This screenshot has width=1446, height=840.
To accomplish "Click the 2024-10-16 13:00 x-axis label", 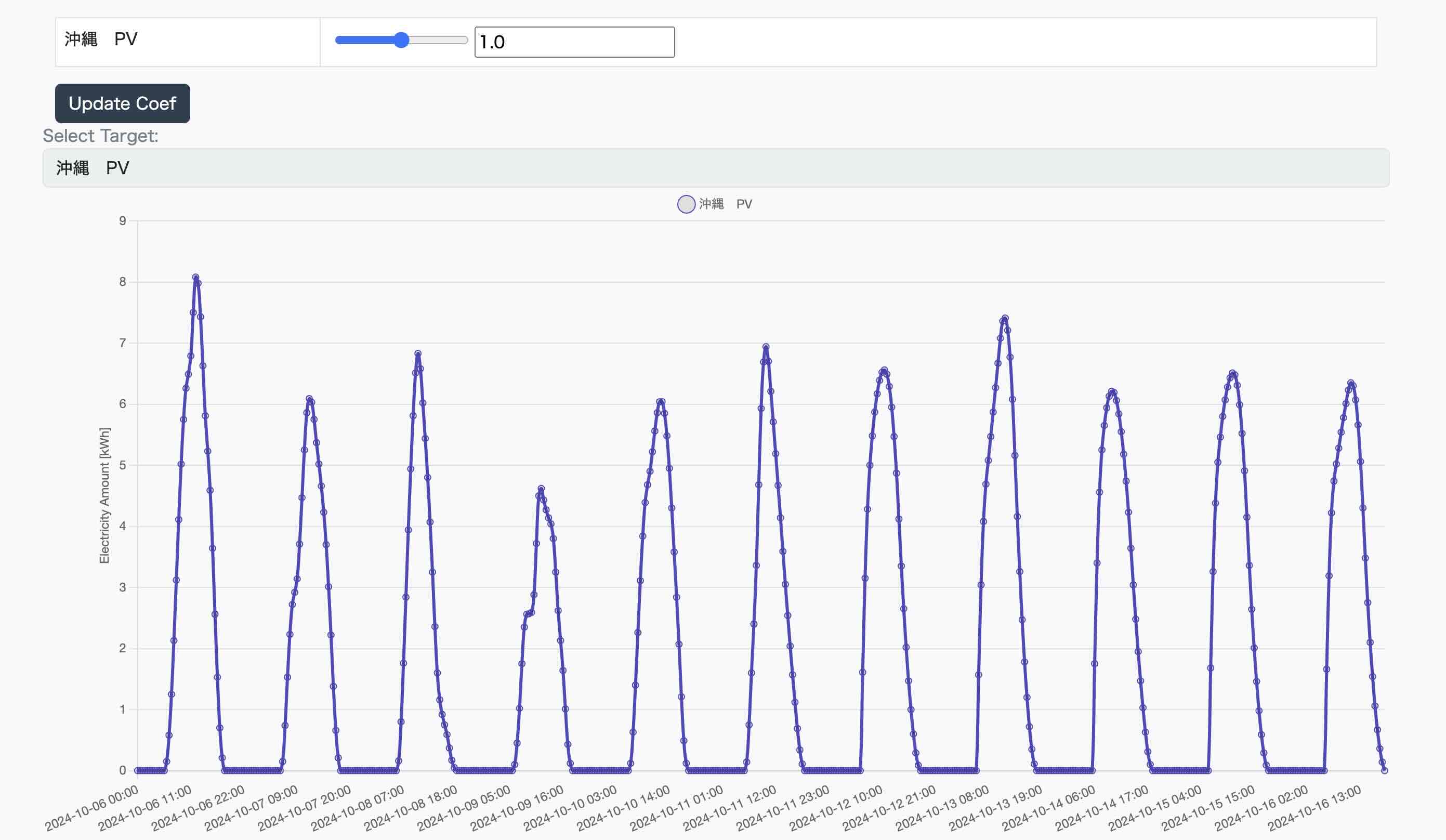I will point(1314,808).
